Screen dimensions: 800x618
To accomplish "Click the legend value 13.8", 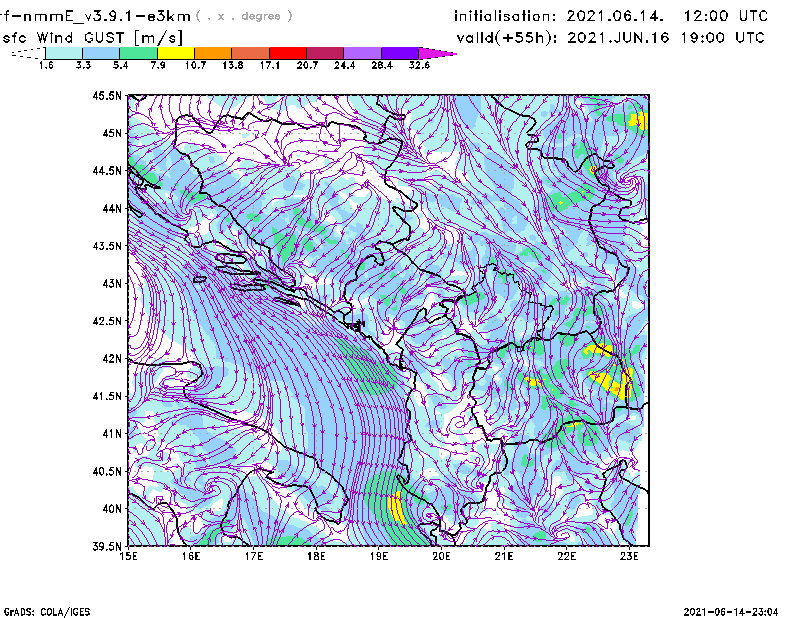I will pyautogui.click(x=233, y=65).
